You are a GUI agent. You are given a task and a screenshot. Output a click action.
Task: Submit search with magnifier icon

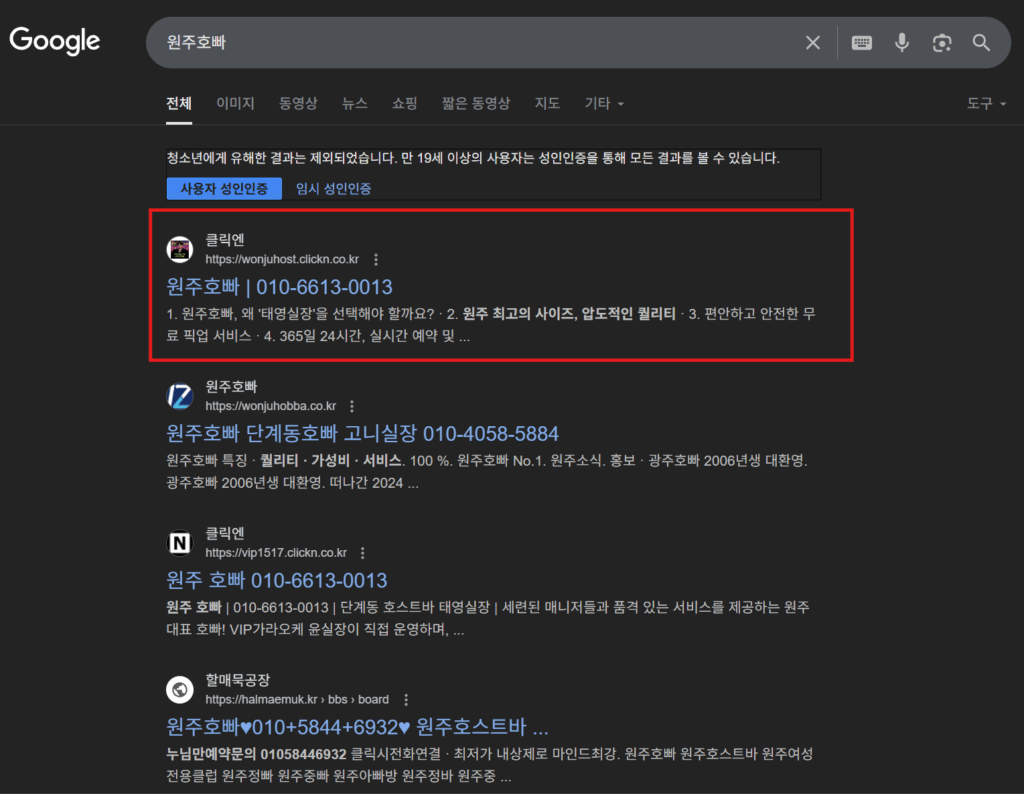981,43
